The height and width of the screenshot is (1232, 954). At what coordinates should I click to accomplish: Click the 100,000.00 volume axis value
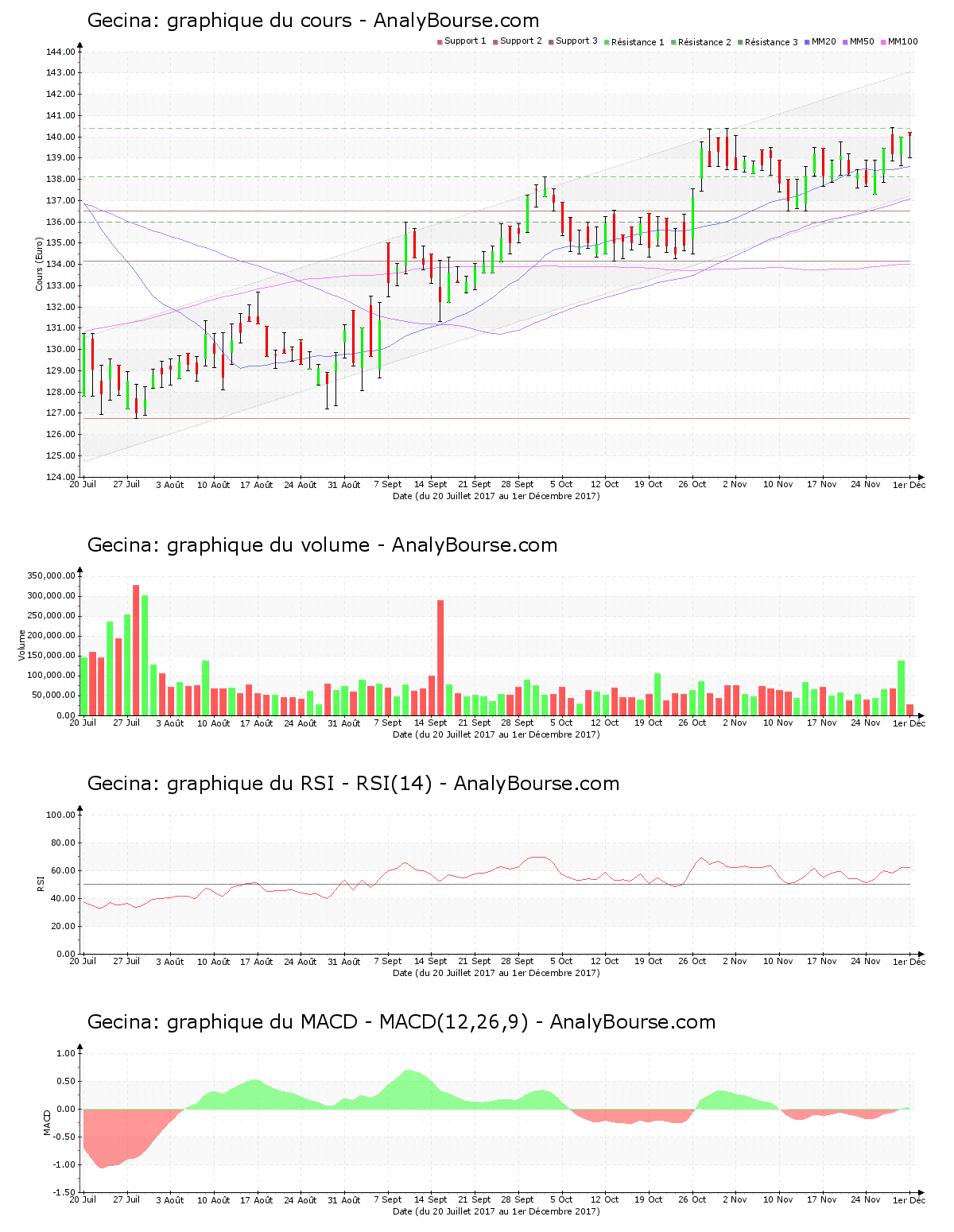[x=52, y=676]
